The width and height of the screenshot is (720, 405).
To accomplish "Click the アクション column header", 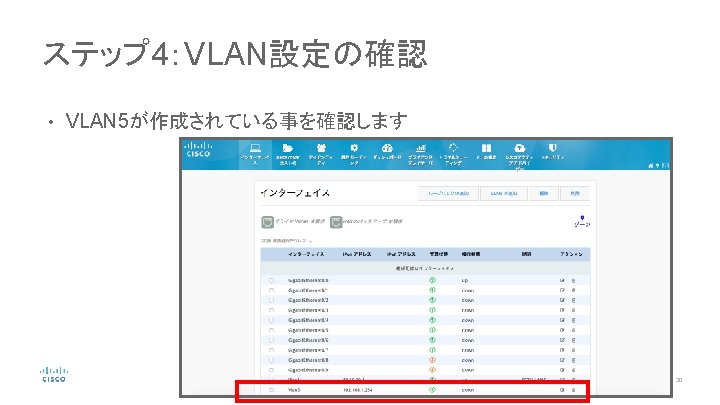I will pos(571,254).
